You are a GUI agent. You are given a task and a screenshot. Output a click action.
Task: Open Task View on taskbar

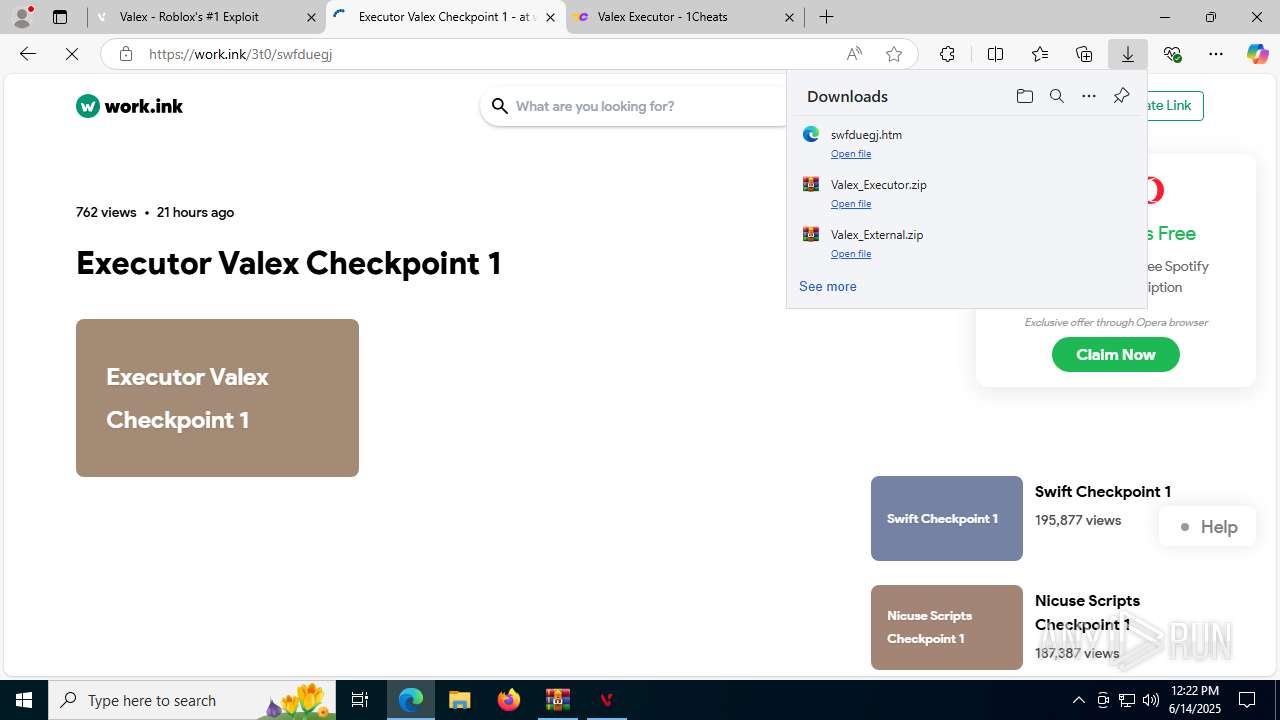[360, 700]
